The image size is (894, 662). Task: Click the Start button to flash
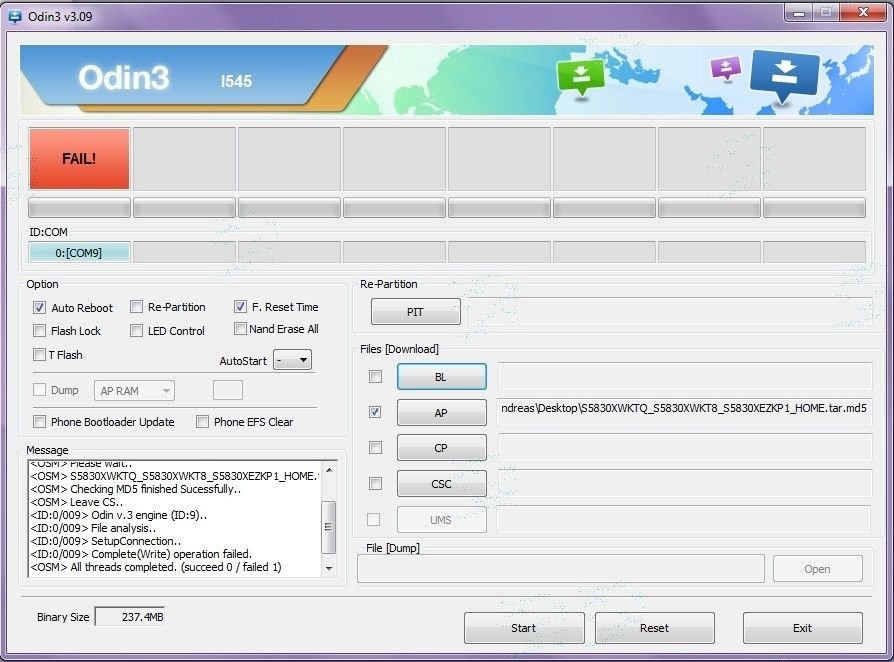click(524, 628)
